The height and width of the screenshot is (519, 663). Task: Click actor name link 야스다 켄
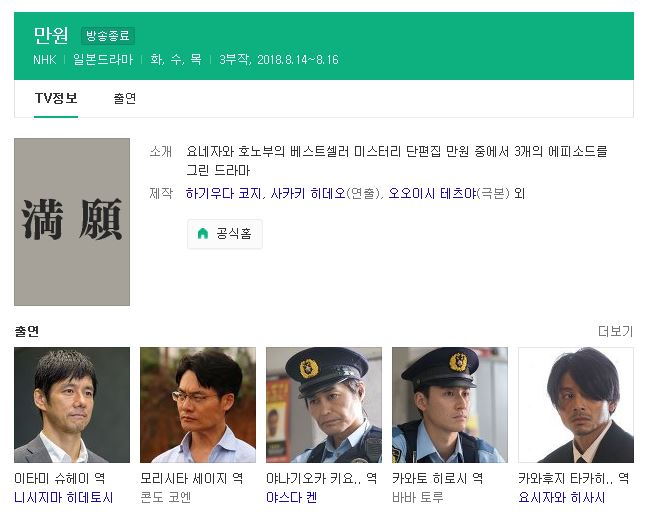pos(291,497)
